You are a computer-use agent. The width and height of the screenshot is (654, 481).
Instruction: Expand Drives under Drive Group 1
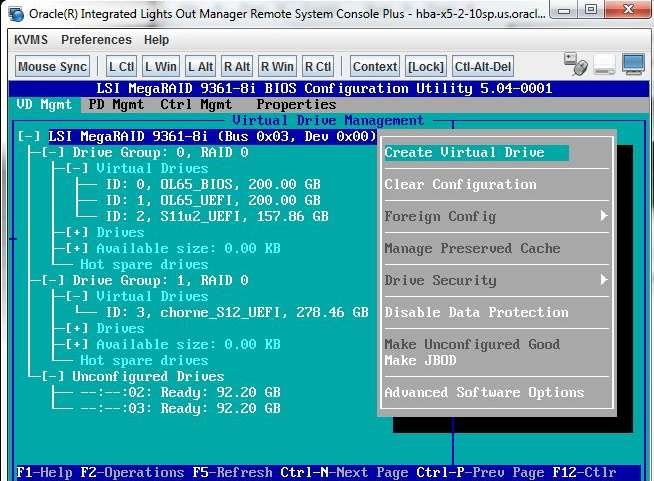pyautogui.click(x=77, y=328)
